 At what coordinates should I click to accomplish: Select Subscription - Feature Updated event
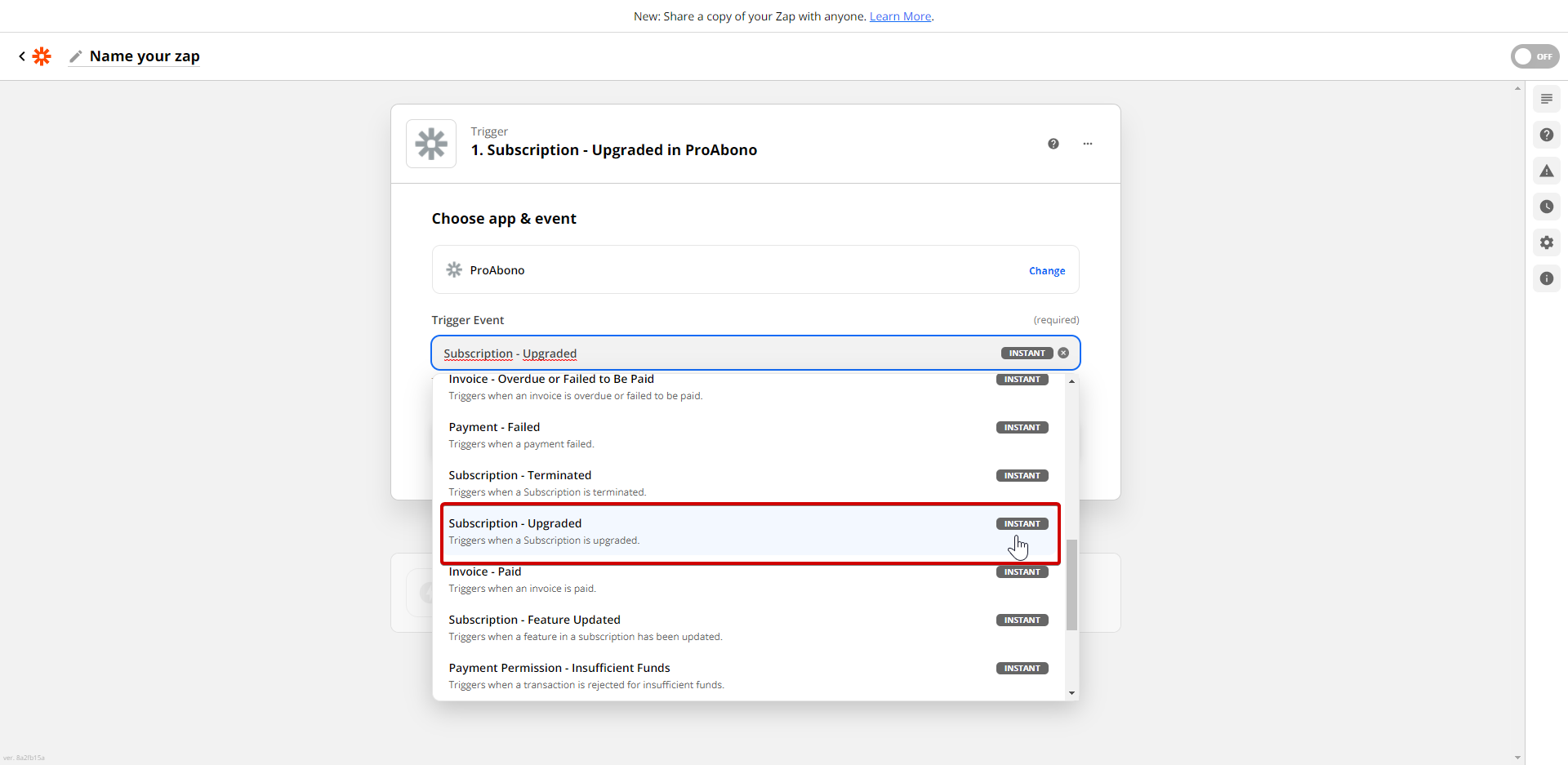[x=749, y=628]
